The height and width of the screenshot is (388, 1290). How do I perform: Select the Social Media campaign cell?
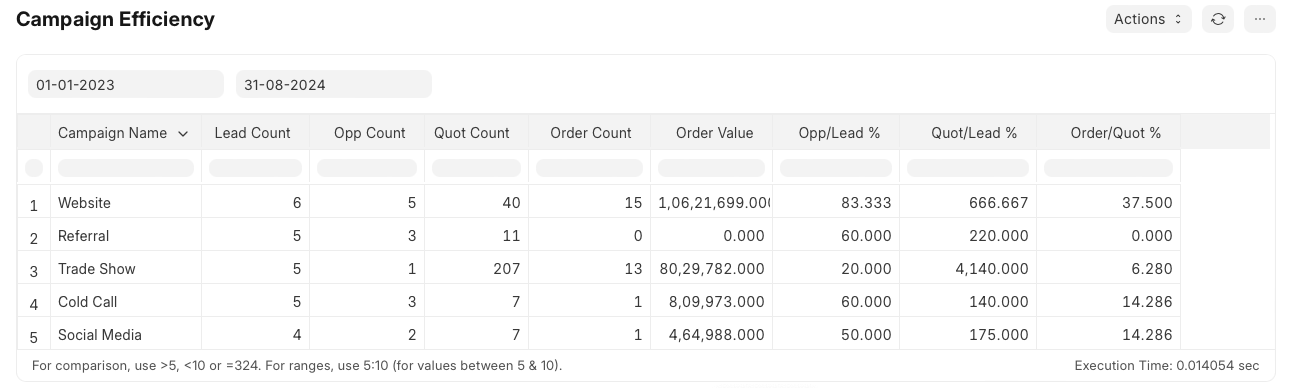point(126,335)
